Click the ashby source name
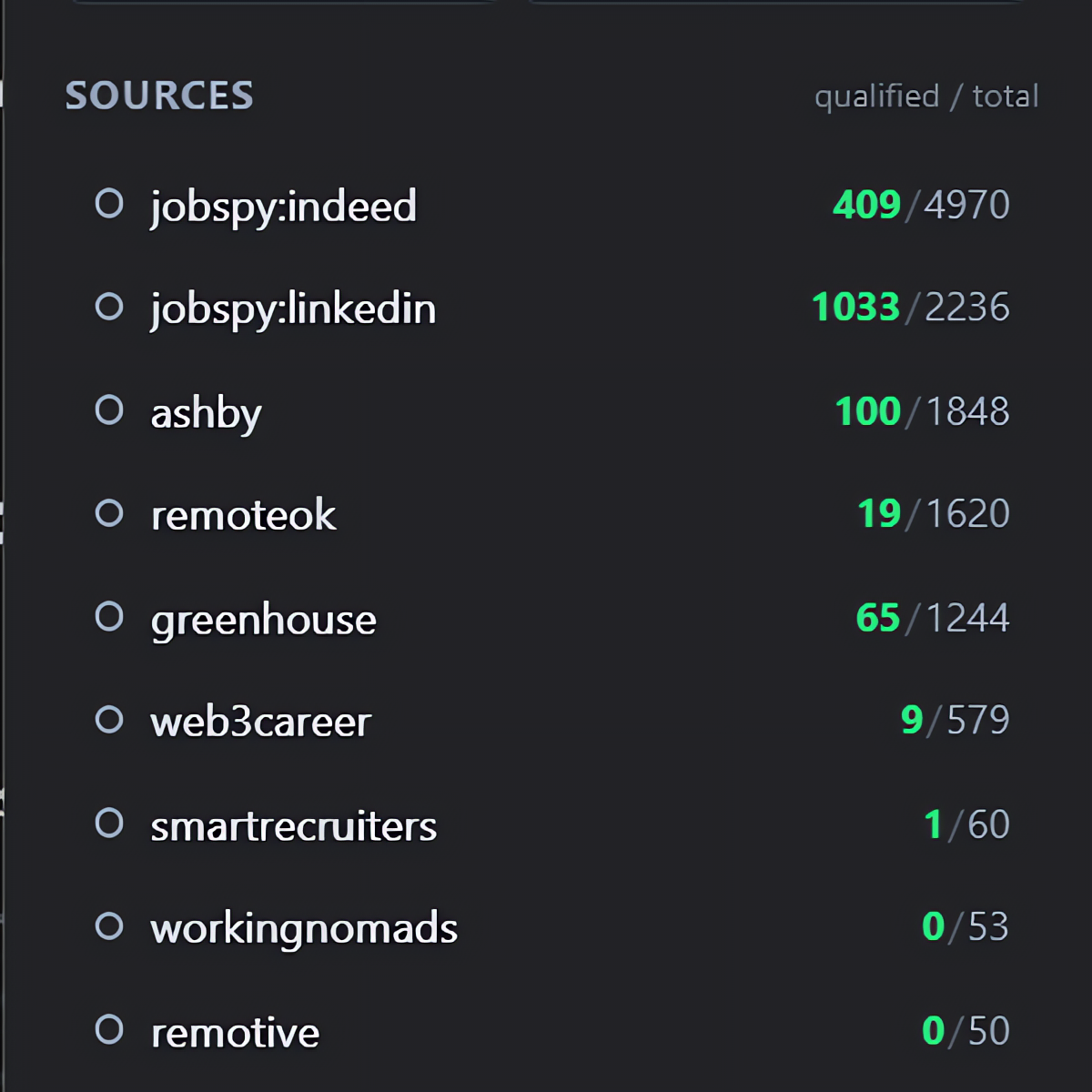Image resolution: width=1092 pixels, height=1092 pixels. (207, 415)
